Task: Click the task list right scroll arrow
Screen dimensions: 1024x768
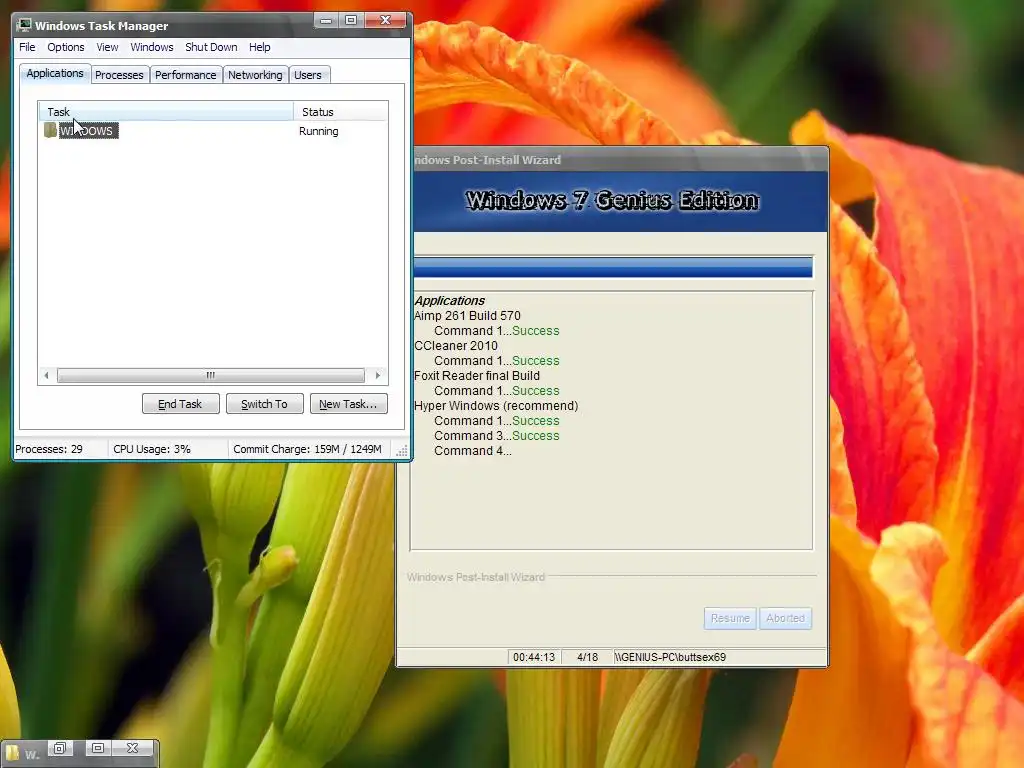Action: pyautogui.click(x=378, y=376)
